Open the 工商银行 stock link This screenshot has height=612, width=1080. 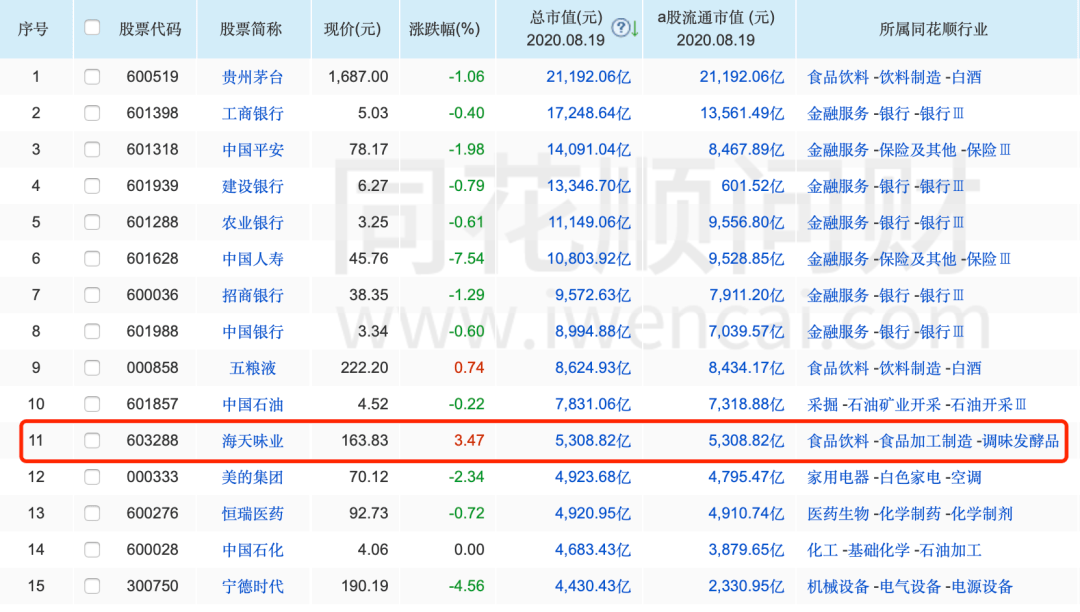point(253,112)
